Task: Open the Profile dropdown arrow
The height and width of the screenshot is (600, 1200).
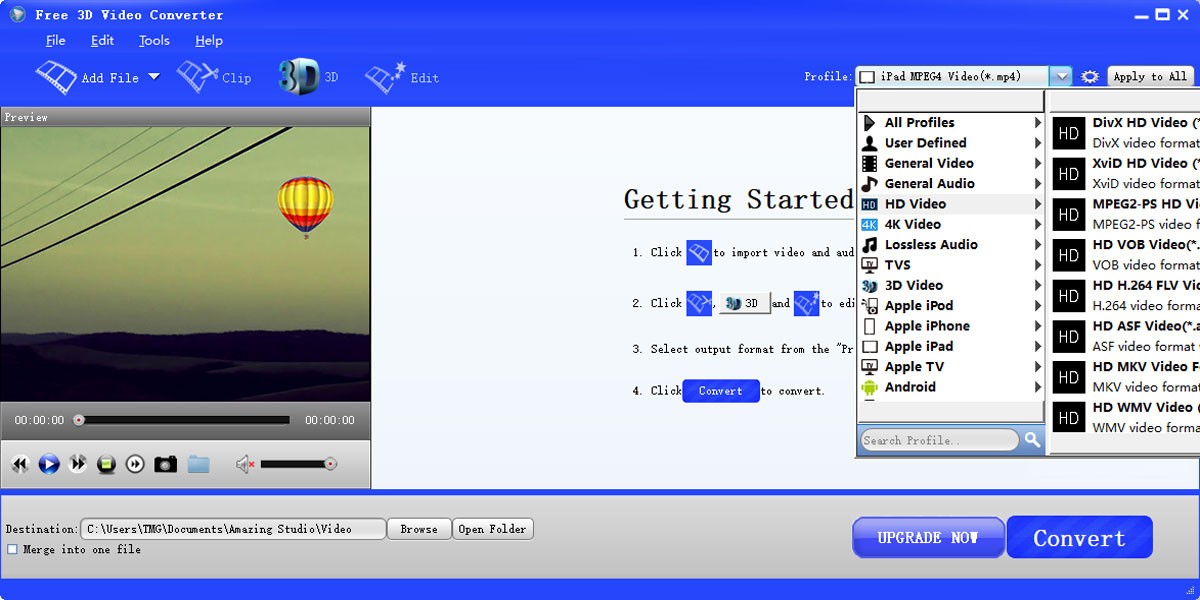Action: pos(1063,75)
